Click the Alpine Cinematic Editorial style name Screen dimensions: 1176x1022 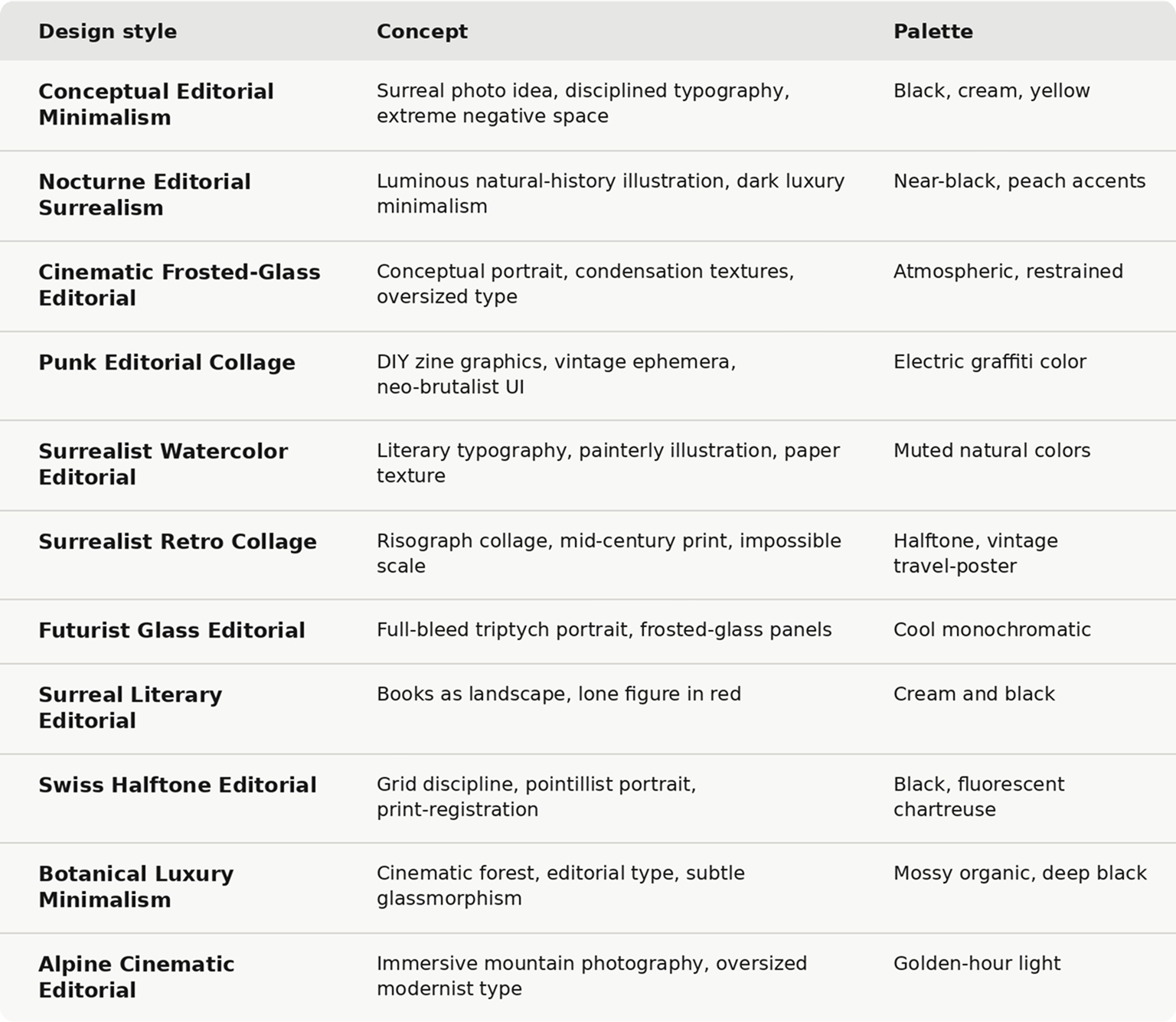tap(136, 977)
